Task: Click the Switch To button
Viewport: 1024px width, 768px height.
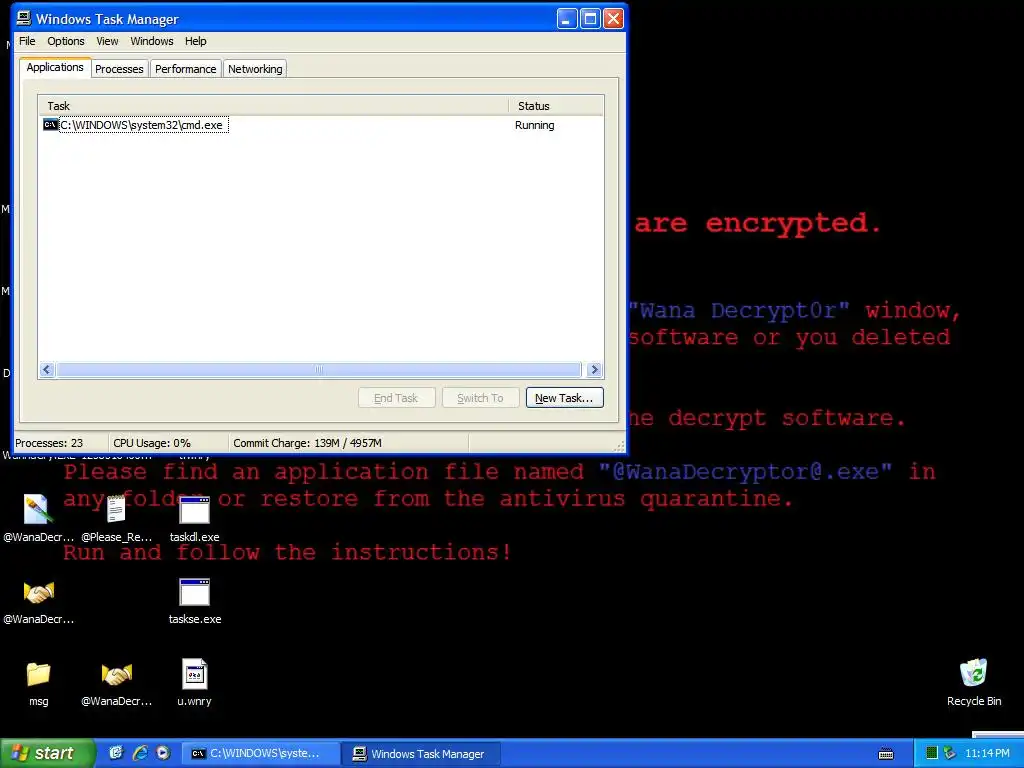Action: [480, 398]
